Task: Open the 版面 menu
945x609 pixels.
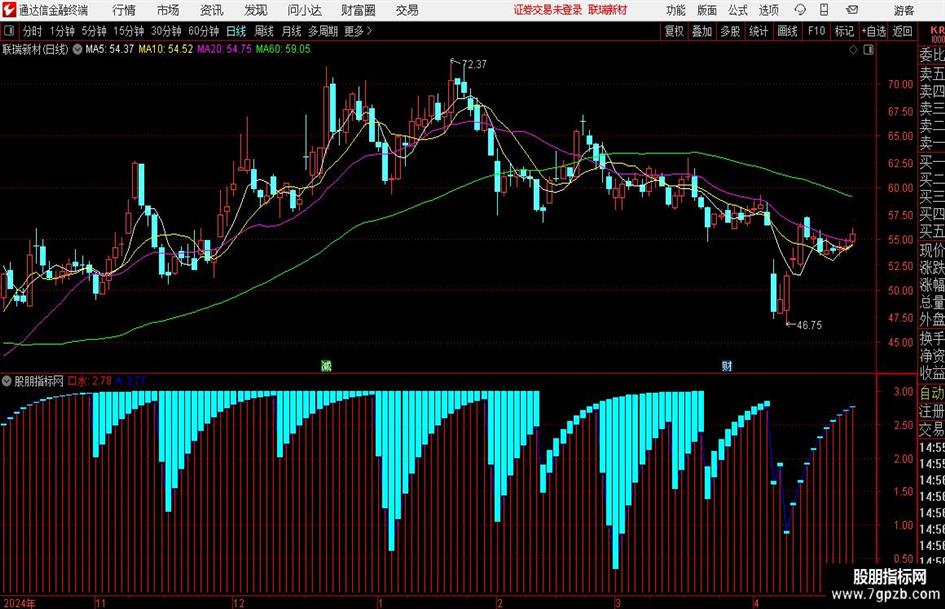Action: pos(707,10)
